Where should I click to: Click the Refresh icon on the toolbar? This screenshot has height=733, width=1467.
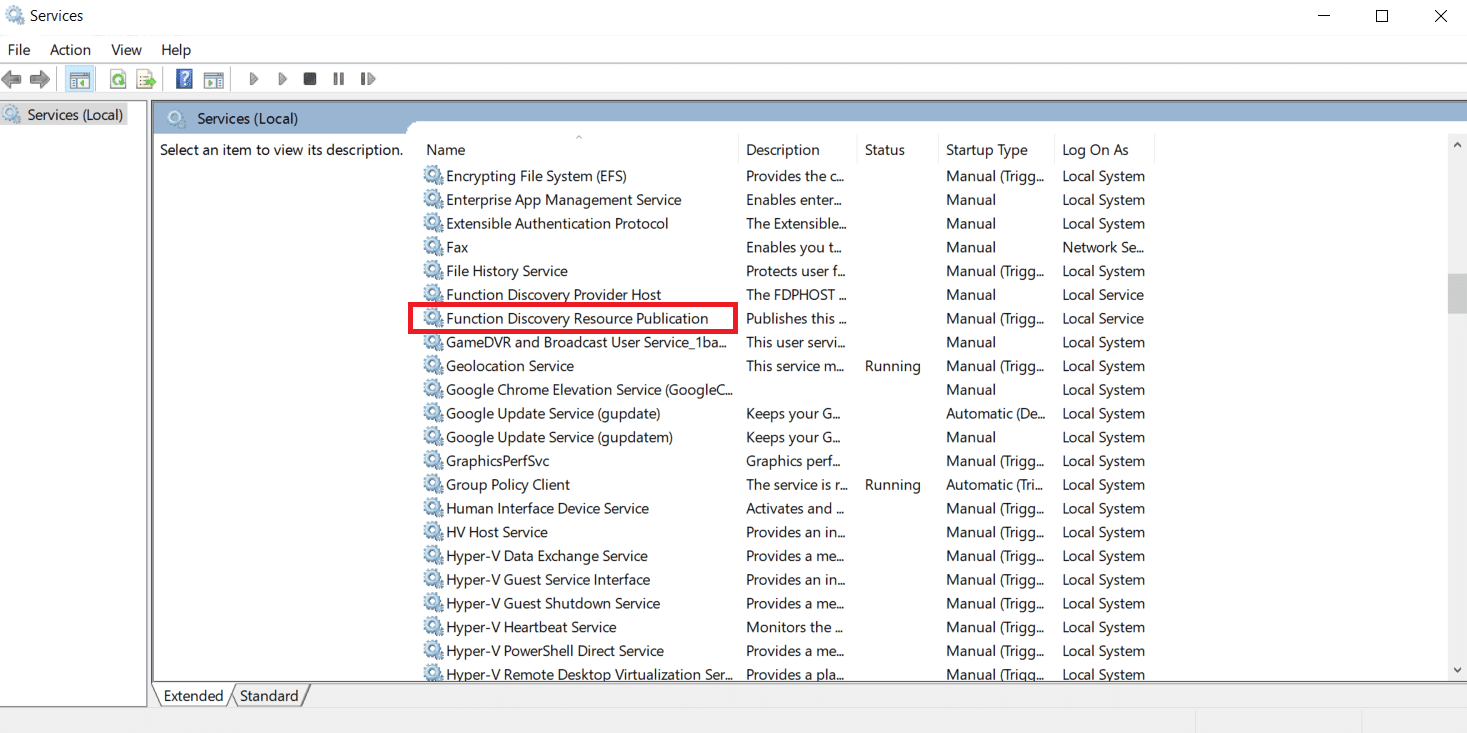click(x=117, y=78)
